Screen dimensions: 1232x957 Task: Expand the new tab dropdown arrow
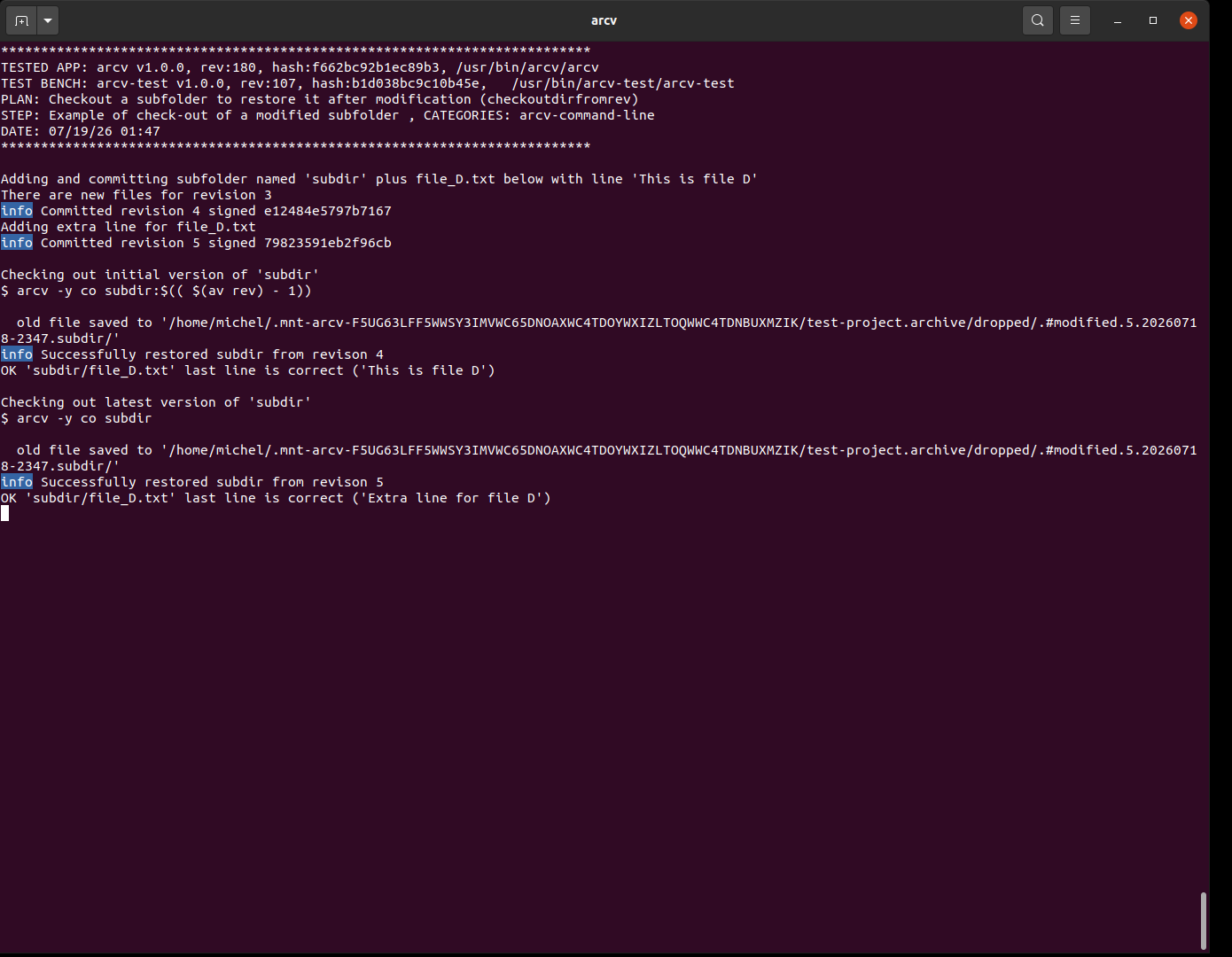pyautogui.click(x=48, y=20)
